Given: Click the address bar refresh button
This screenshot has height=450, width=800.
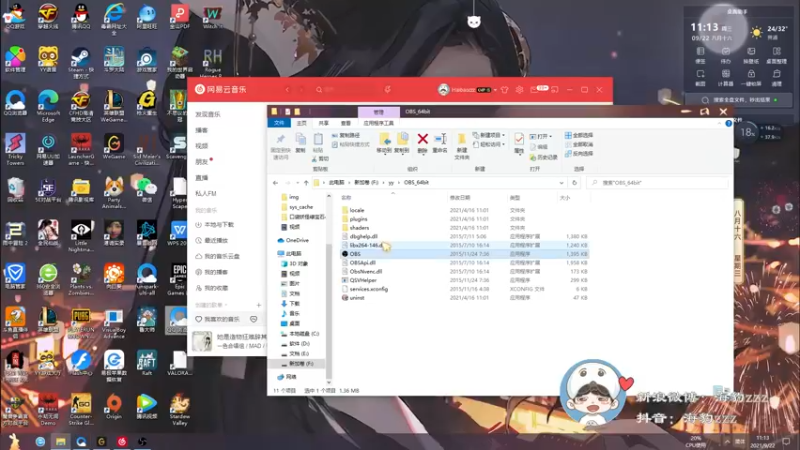Looking at the screenshot, I should (574, 183).
